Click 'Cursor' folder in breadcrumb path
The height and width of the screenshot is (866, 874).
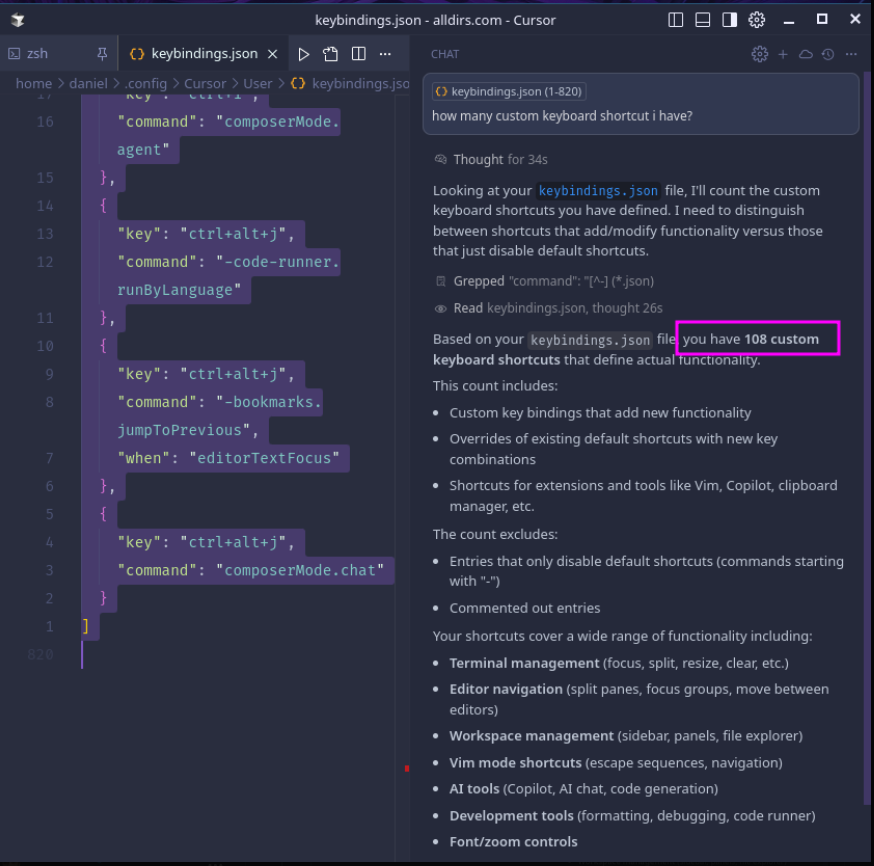coord(207,84)
